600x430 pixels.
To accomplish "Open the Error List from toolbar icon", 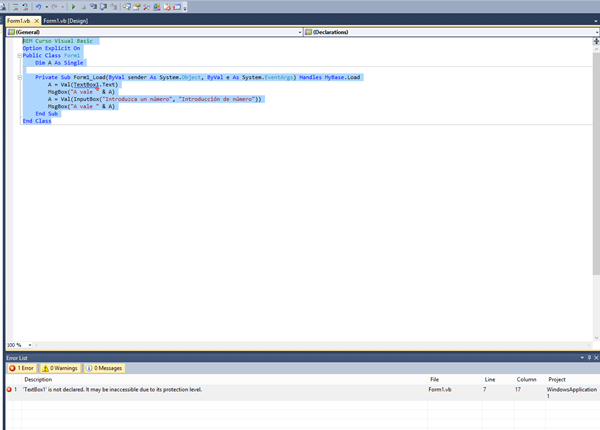I will click(167, 7).
